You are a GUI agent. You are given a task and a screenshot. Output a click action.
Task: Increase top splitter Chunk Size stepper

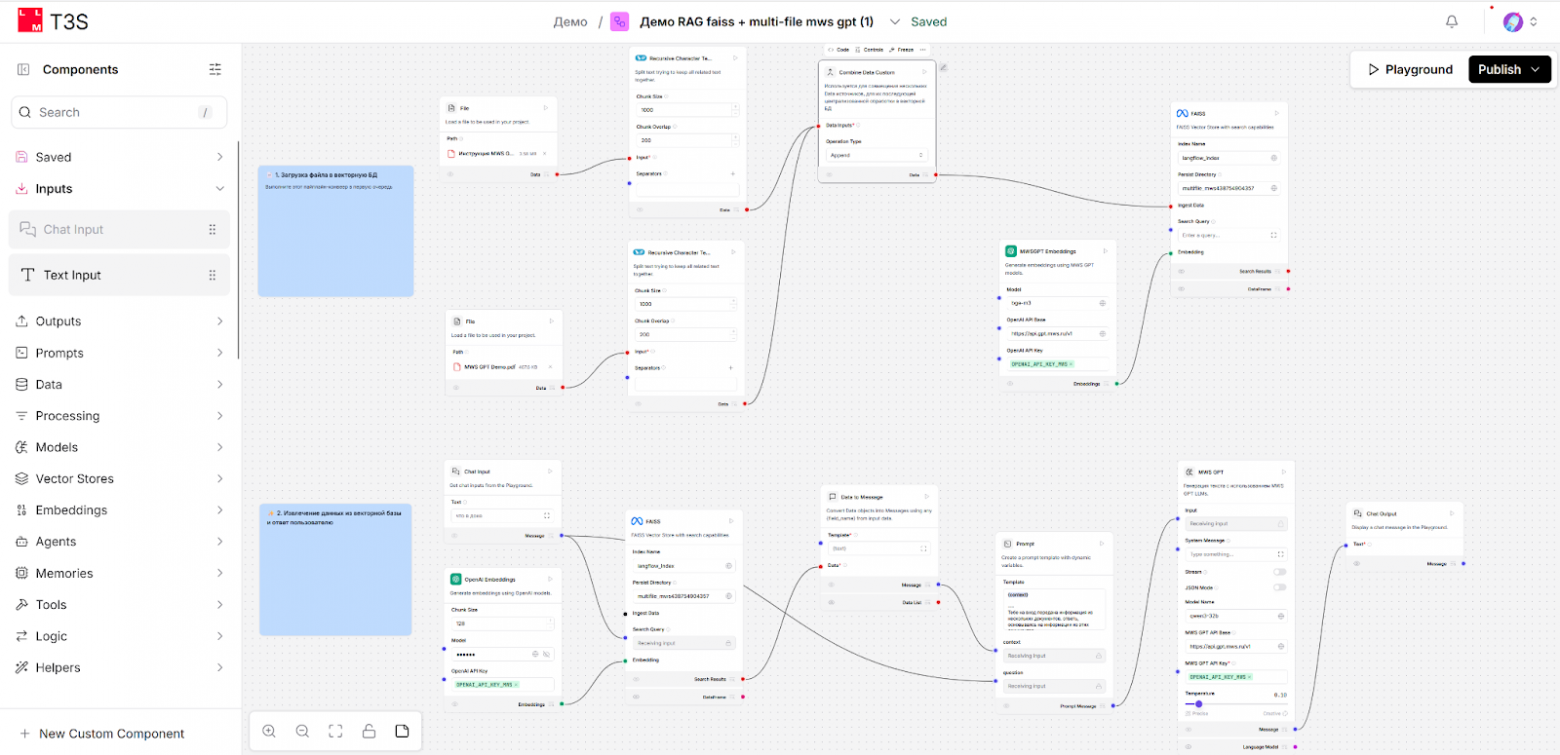pyautogui.click(x=735, y=106)
